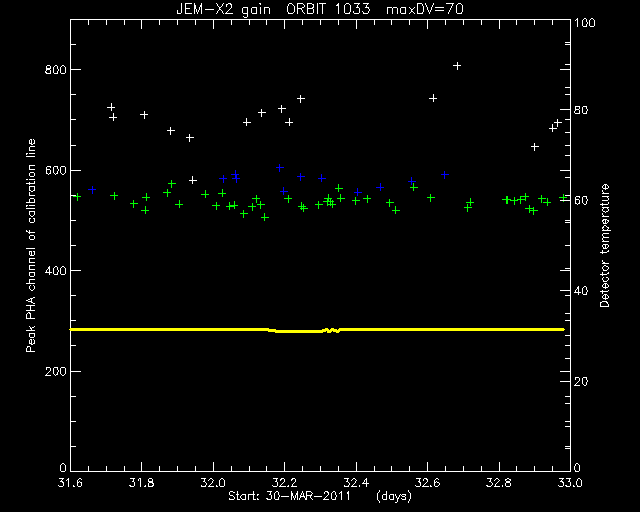Screen dimensions: 640x512
Task: Click the highest blue cross near 600
Action: point(280,168)
